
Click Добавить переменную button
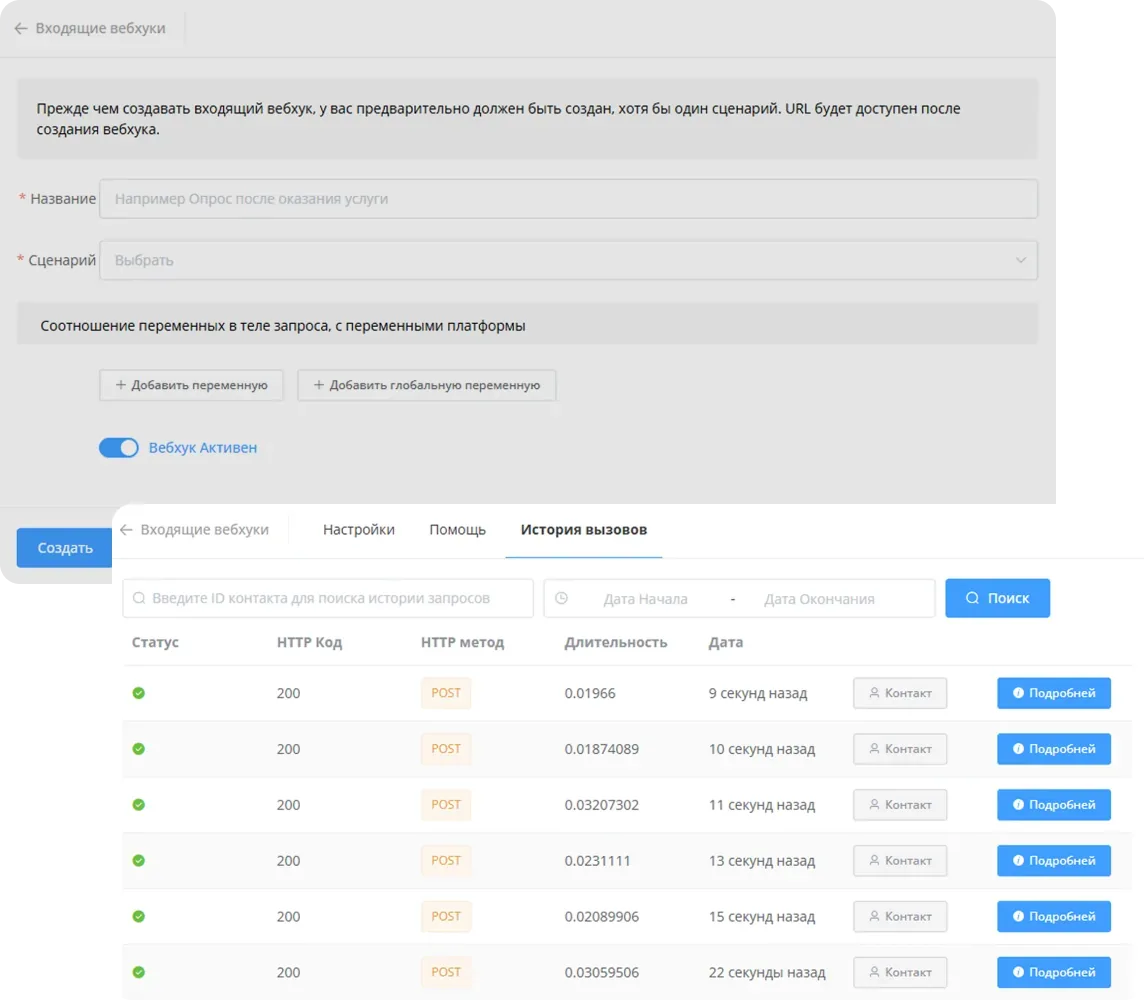tap(191, 385)
